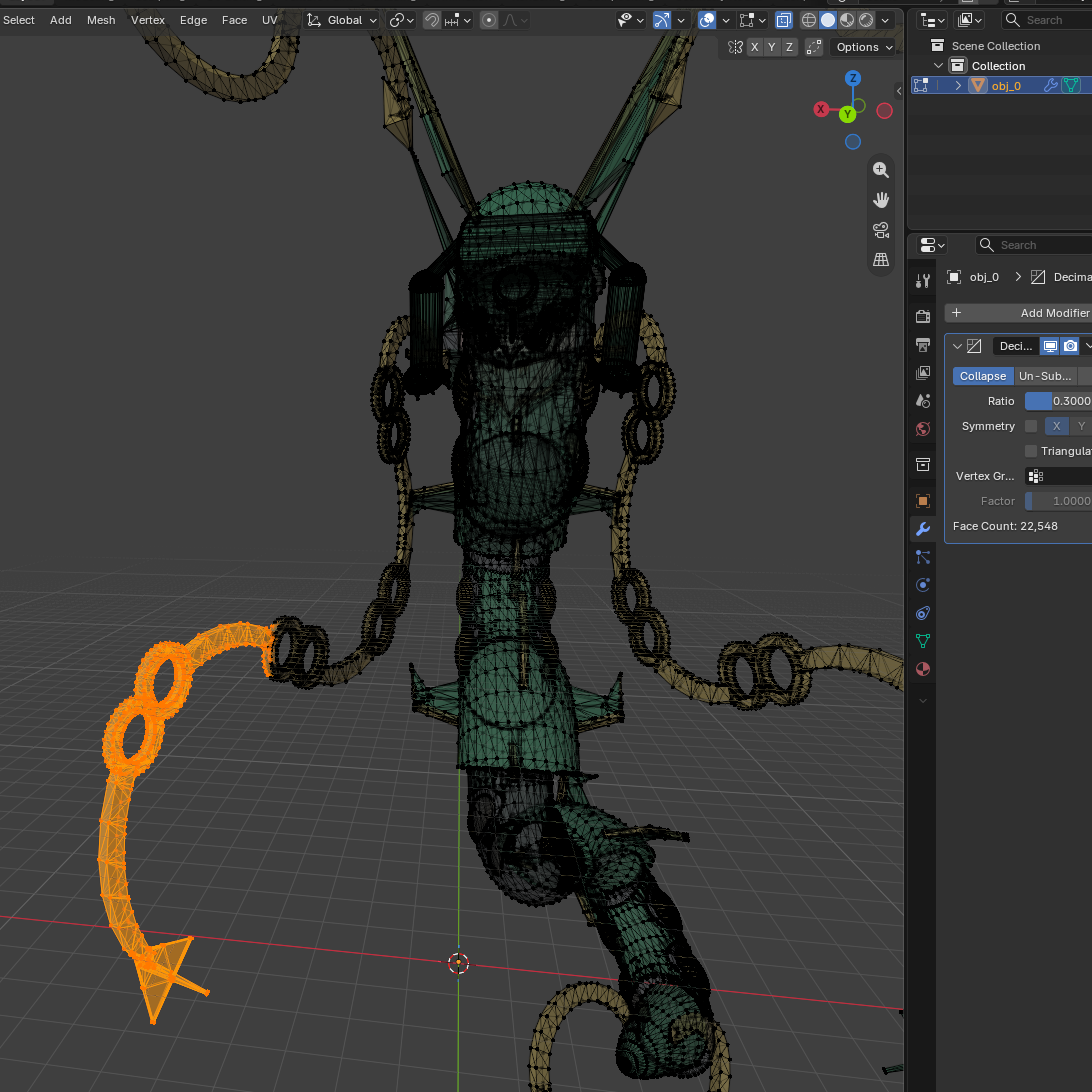Toggle X-ray display icon in header
Viewport: 1092px width, 1092px height.
point(783,20)
